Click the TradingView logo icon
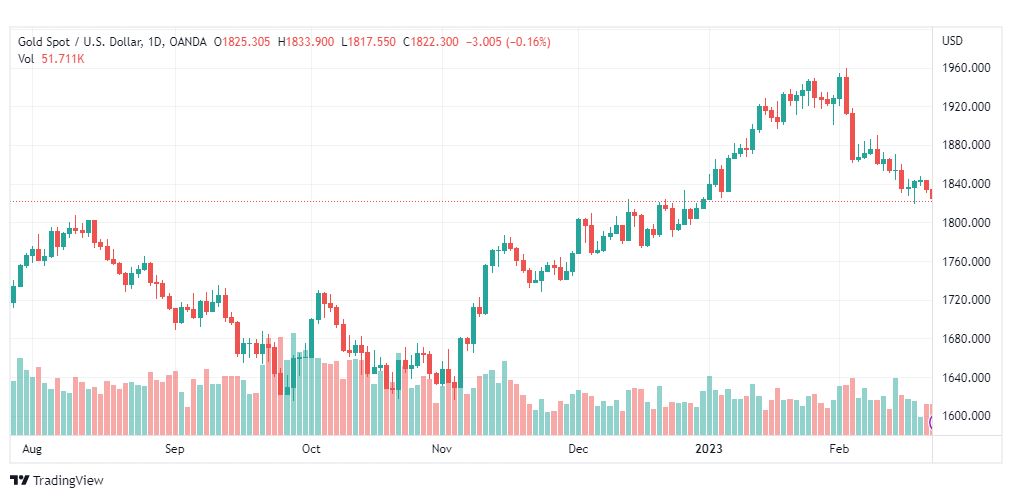Screen dimensions: 1012x498 tap(19, 481)
